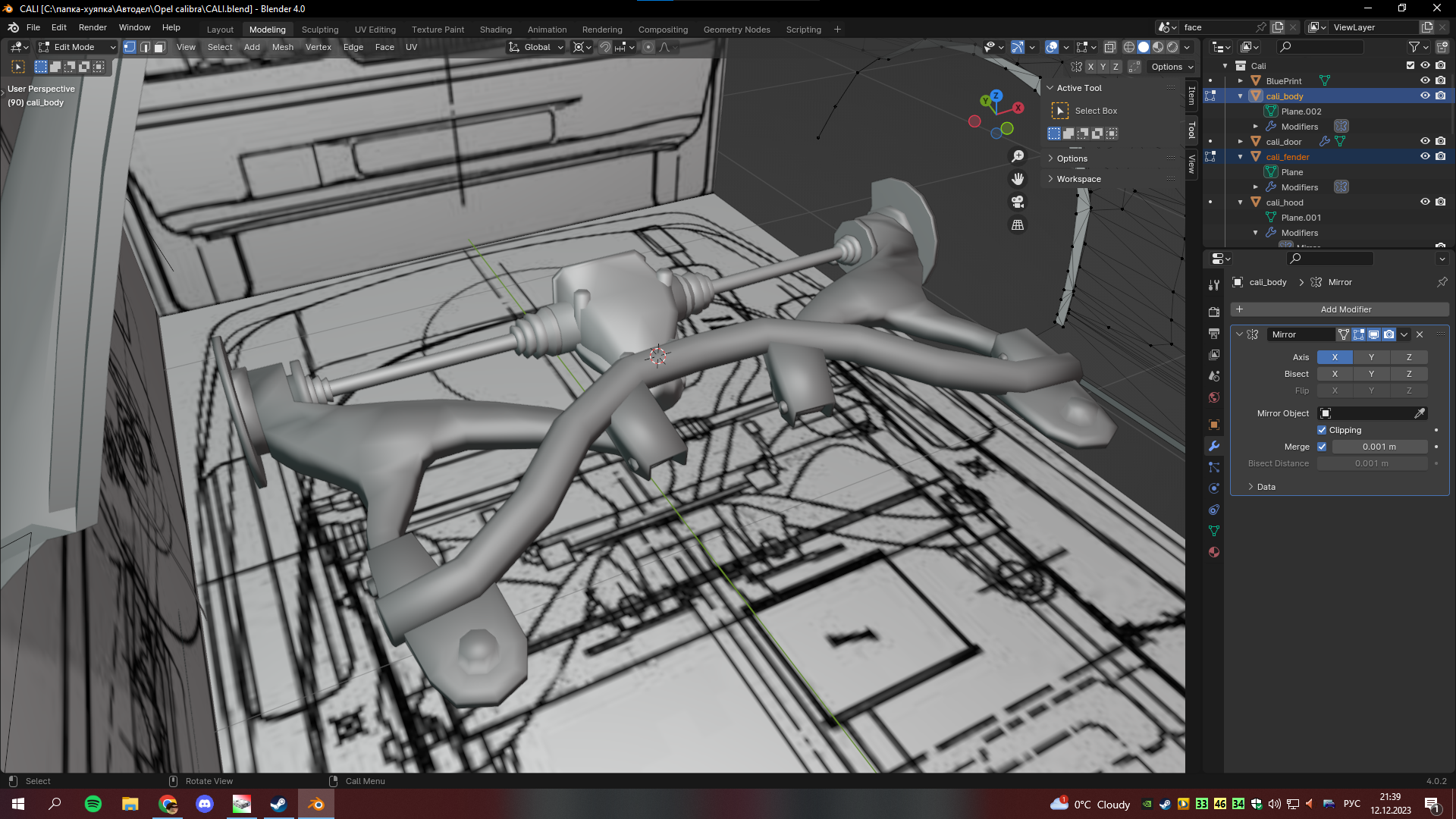The height and width of the screenshot is (819, 1456).
Task: Click the zoom magnifier viewport icon
Action: 1018,156
